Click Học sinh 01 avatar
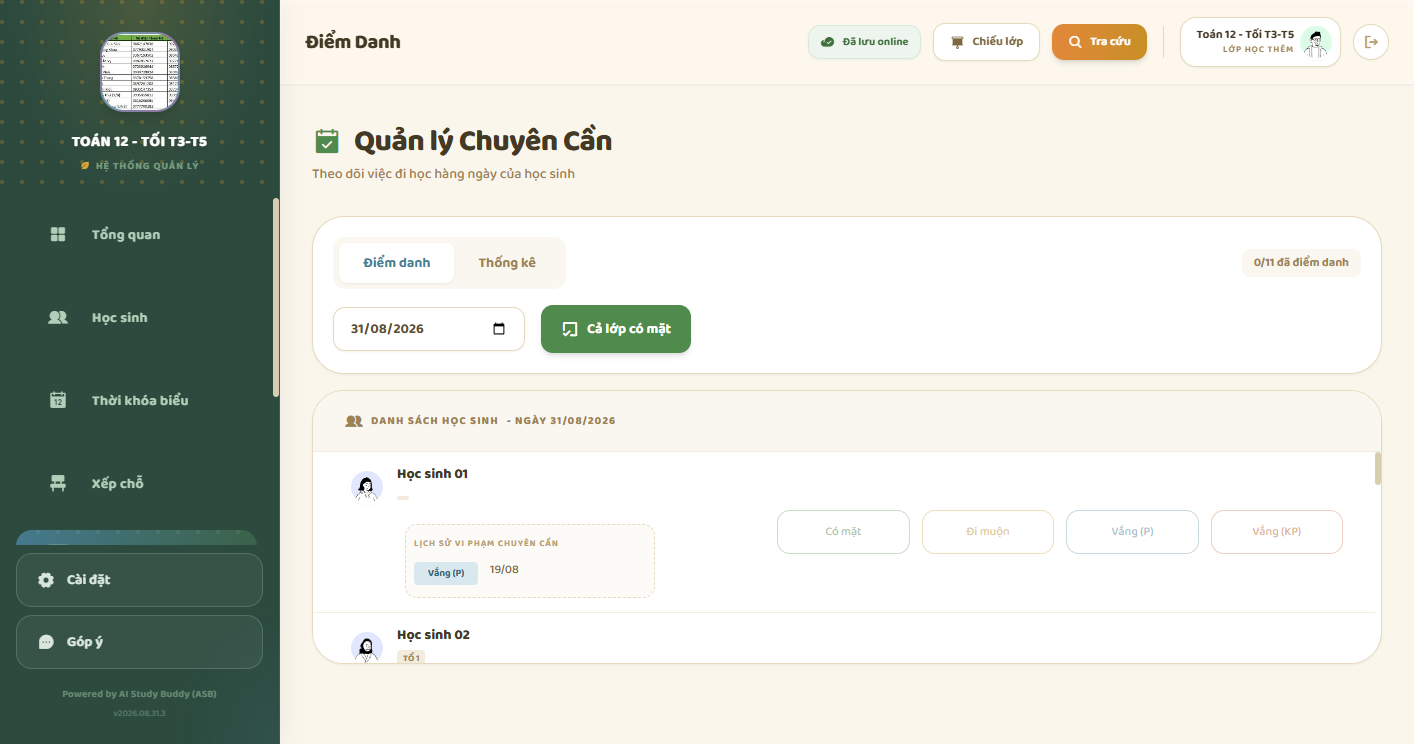The height and width of the screenshot is (744, 1414). tap(367, 487)
